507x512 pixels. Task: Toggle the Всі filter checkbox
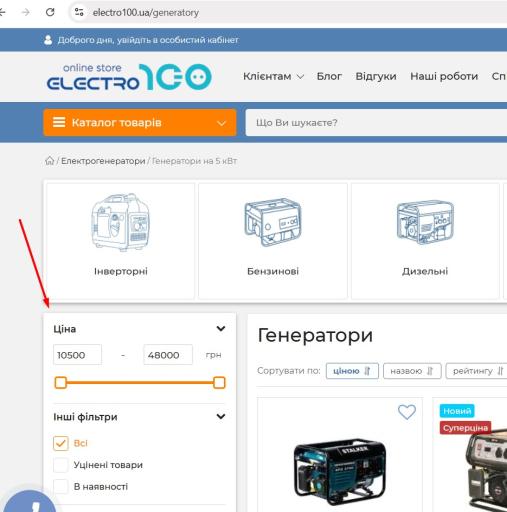pyautogui.click(x=61, y=443)
